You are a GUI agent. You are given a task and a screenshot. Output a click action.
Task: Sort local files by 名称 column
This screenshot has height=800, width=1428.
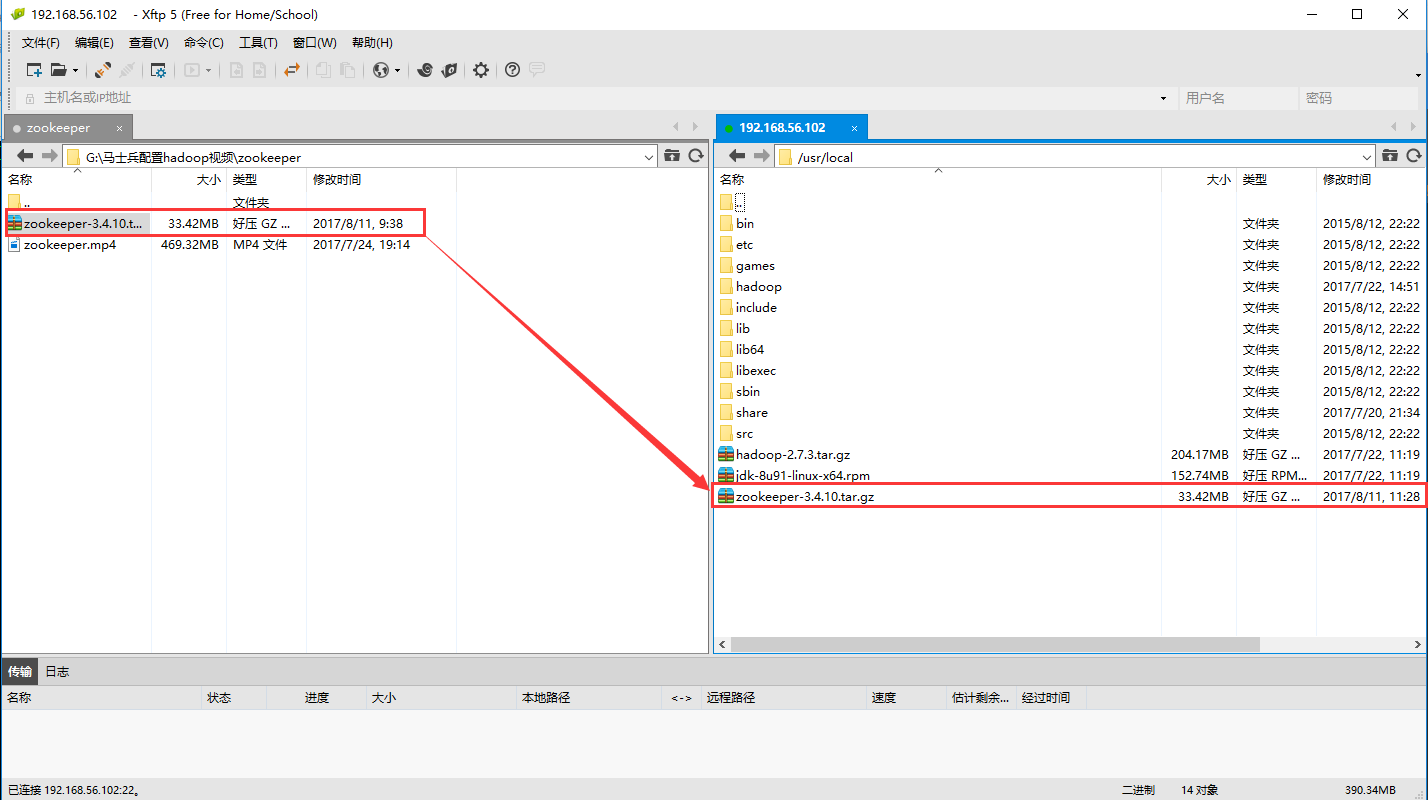point(77,180)
